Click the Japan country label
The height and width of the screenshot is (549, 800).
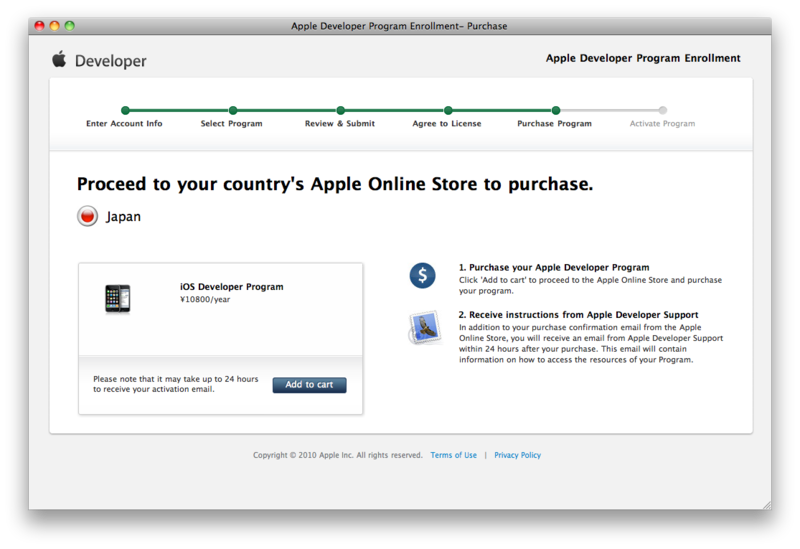(x=123, y=216)
